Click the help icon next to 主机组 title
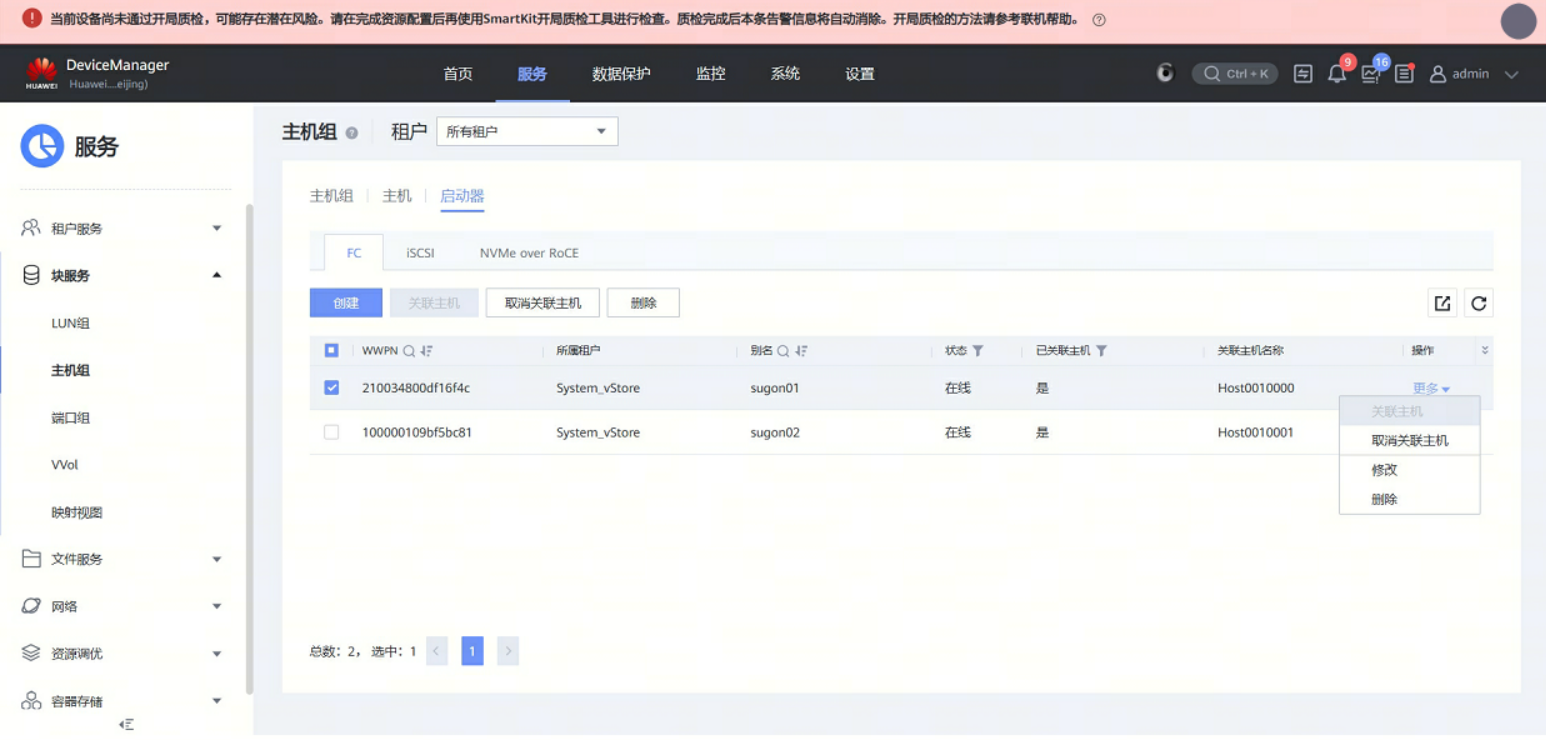Screen dimensions: 1546x740 click(x=352, y=133)
